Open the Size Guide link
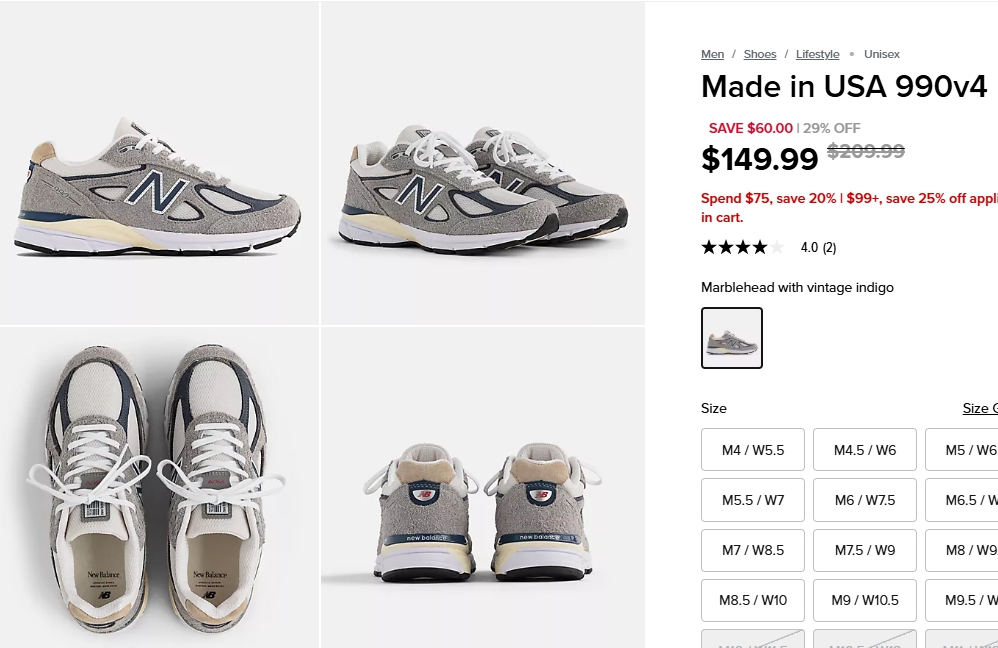This screenshot has height=648, width=998. 979,408
